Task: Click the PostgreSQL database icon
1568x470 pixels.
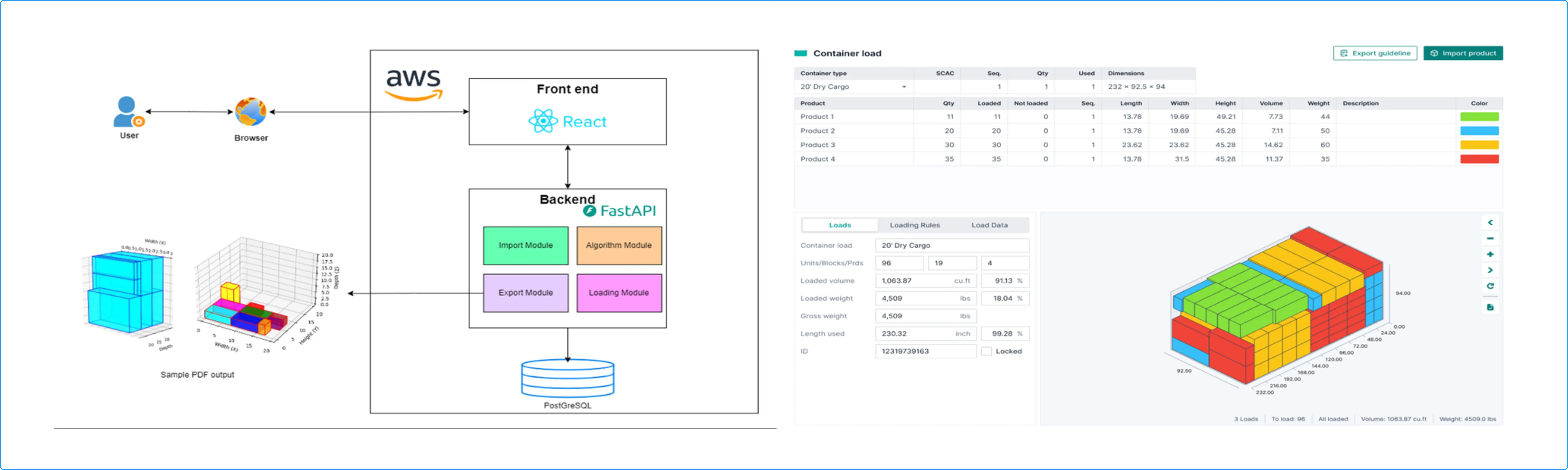Action: click(x=567, y=378)
